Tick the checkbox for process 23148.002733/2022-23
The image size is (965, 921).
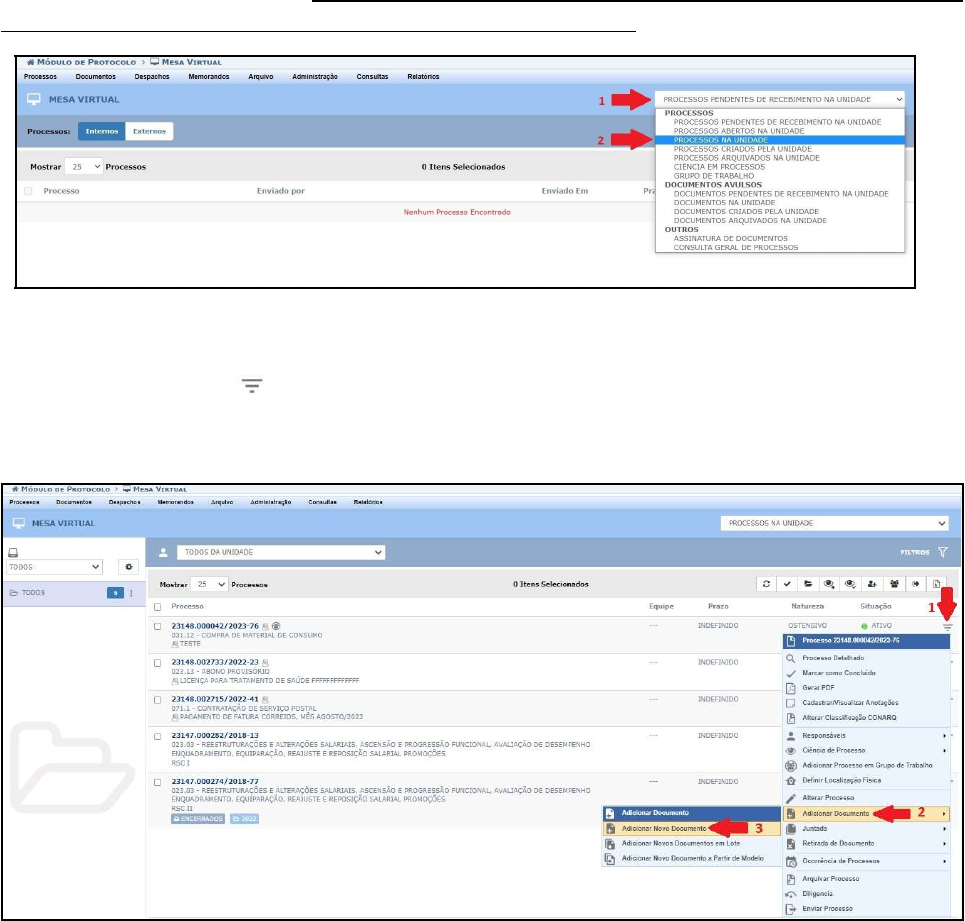pos(158,662)
